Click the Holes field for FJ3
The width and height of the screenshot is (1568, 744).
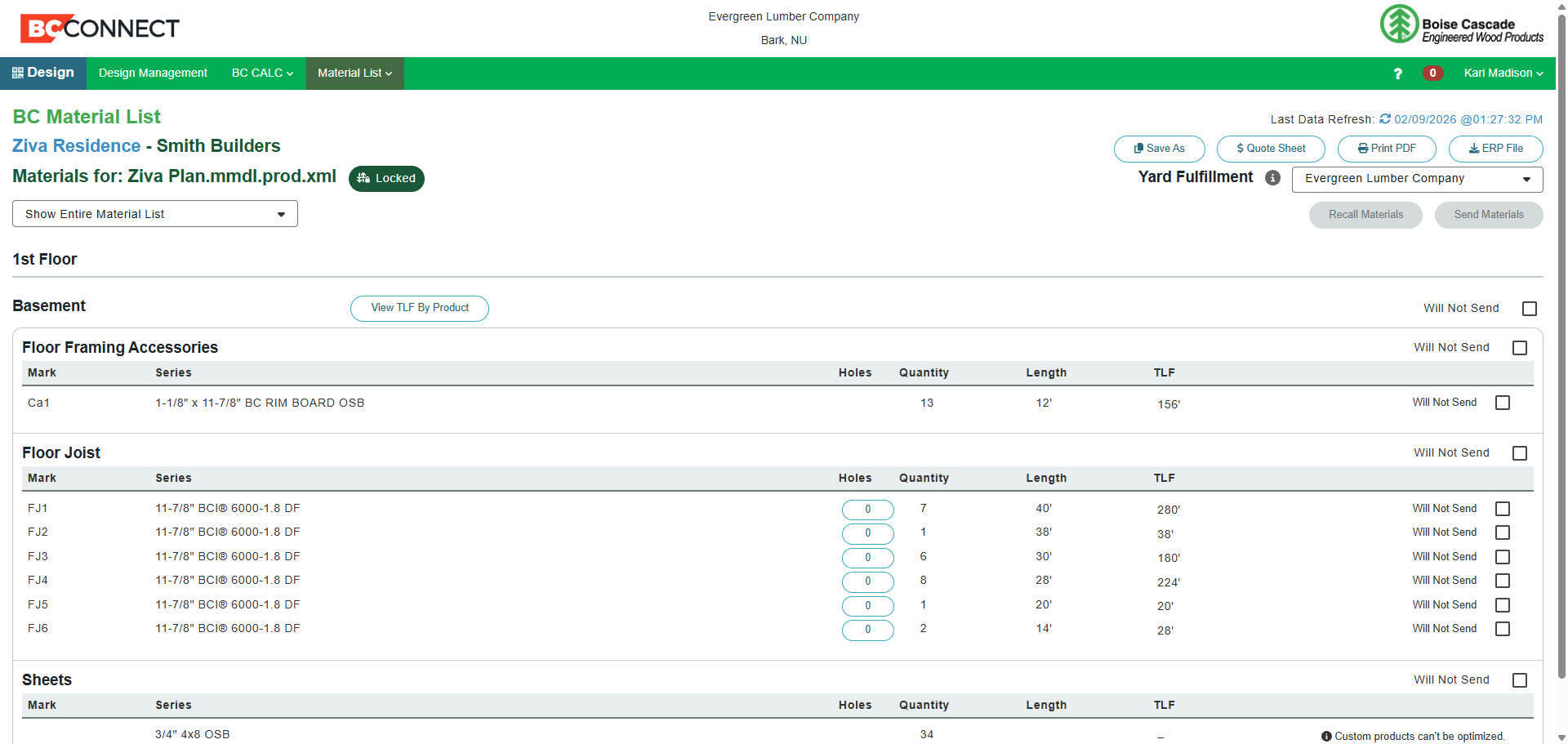tap(867, 558)
